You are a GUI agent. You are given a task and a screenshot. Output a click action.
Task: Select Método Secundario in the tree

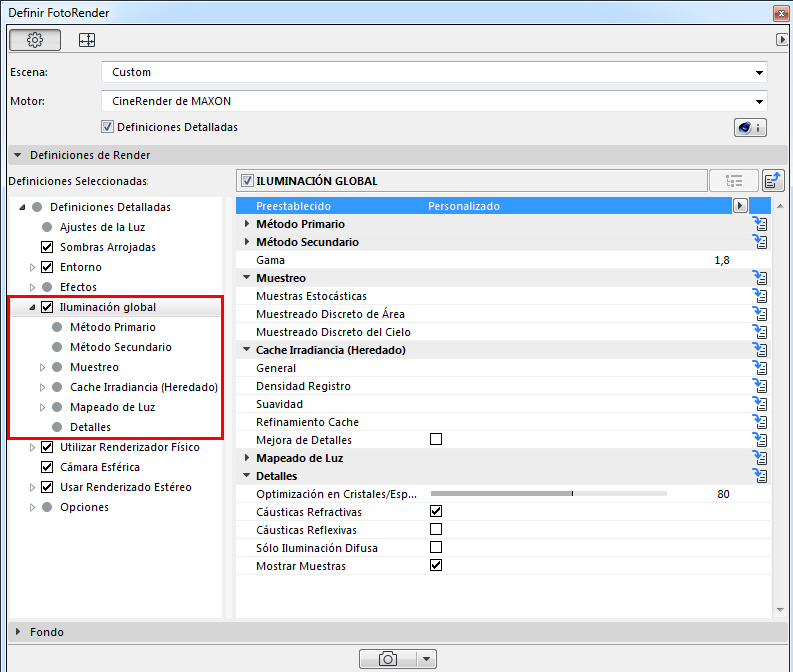(x=121, y=347)
